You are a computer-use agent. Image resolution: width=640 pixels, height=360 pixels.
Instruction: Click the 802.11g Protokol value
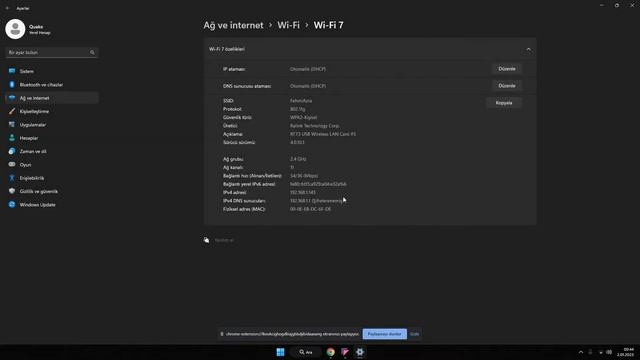[298, 109]
